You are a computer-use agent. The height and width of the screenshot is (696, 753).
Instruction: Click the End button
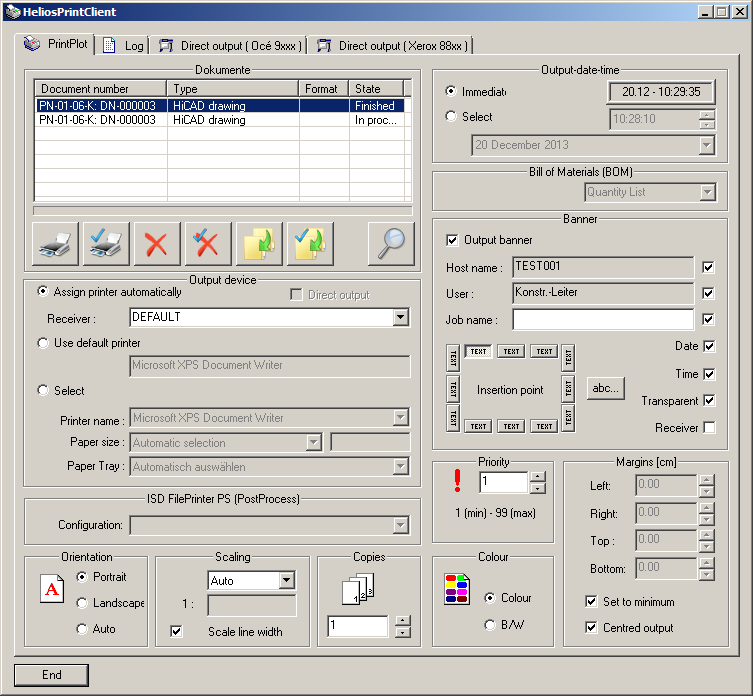coord(51,675)
